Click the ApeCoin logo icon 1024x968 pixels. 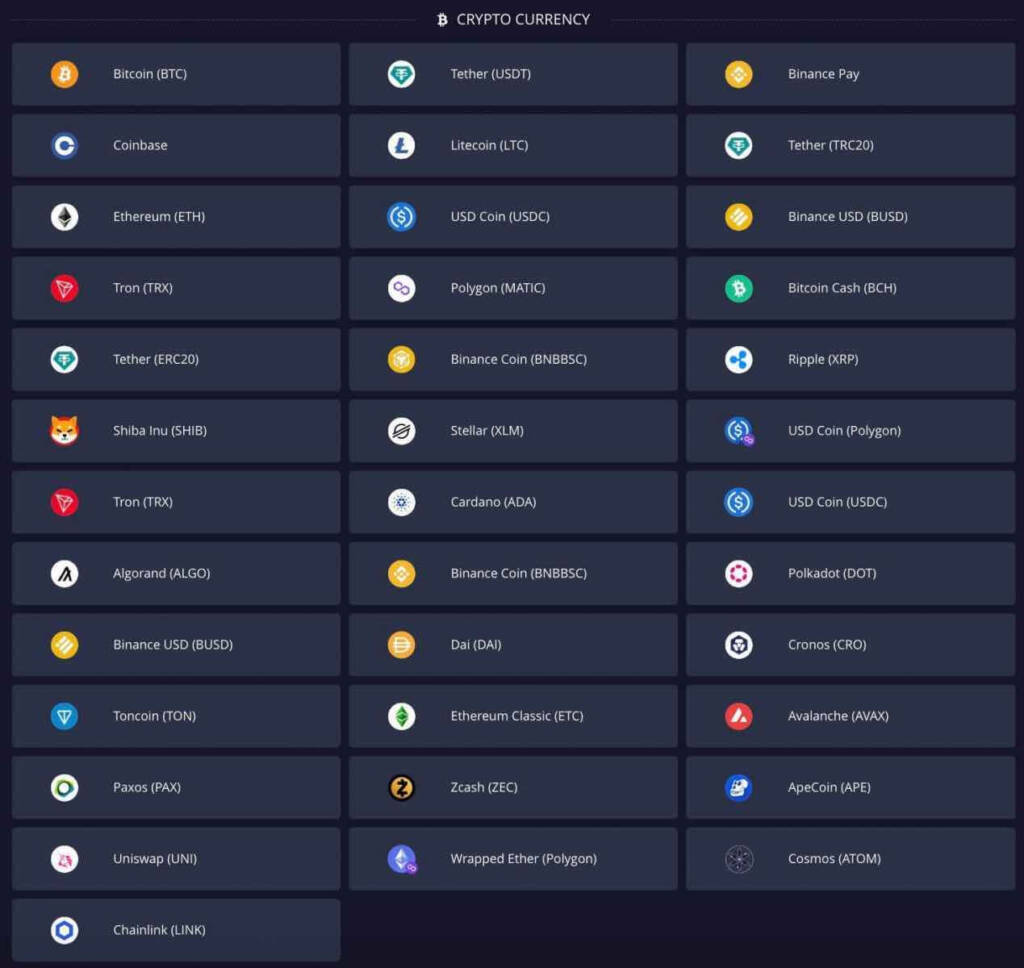738,788
